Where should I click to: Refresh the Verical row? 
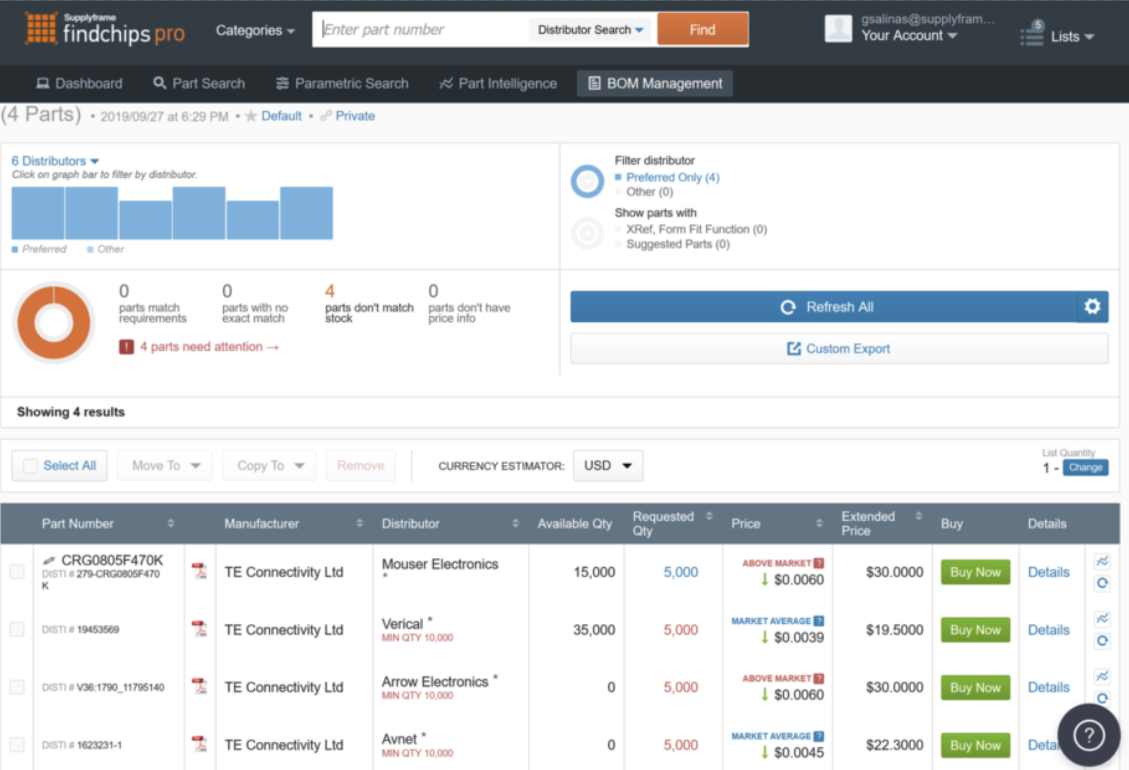(x=1102, y=640)
